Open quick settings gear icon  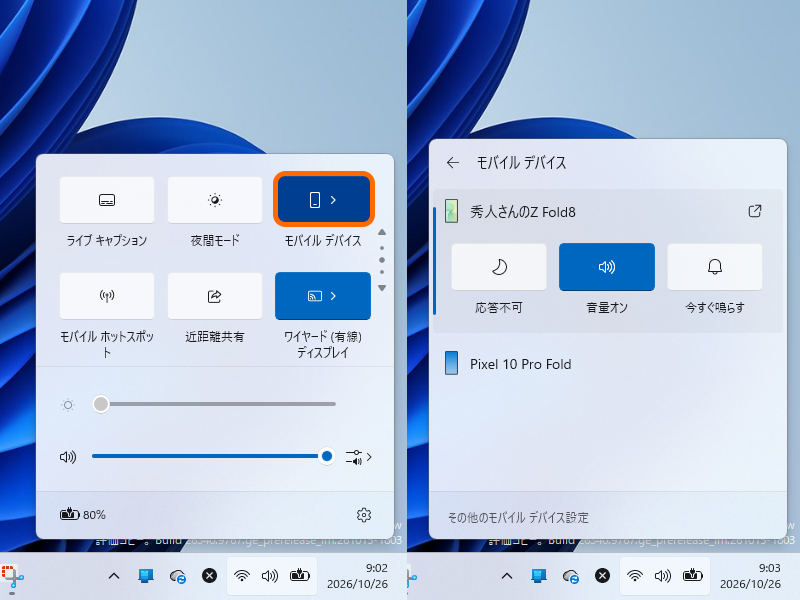[364, 515]
